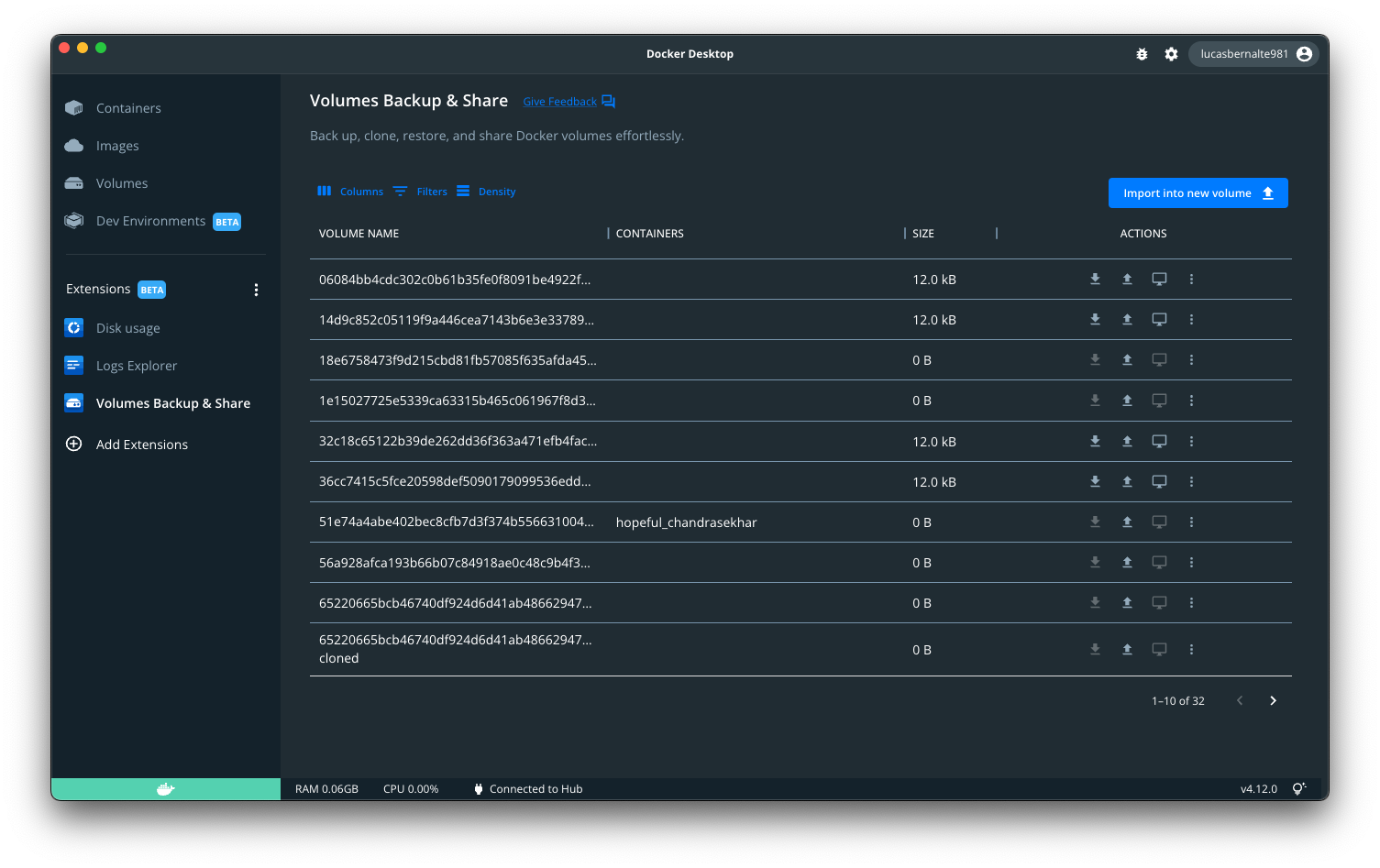Click upload-arrow icon for volume 14d9c852c051
The image size is (1380, 868).
(x=1127, y=320)
